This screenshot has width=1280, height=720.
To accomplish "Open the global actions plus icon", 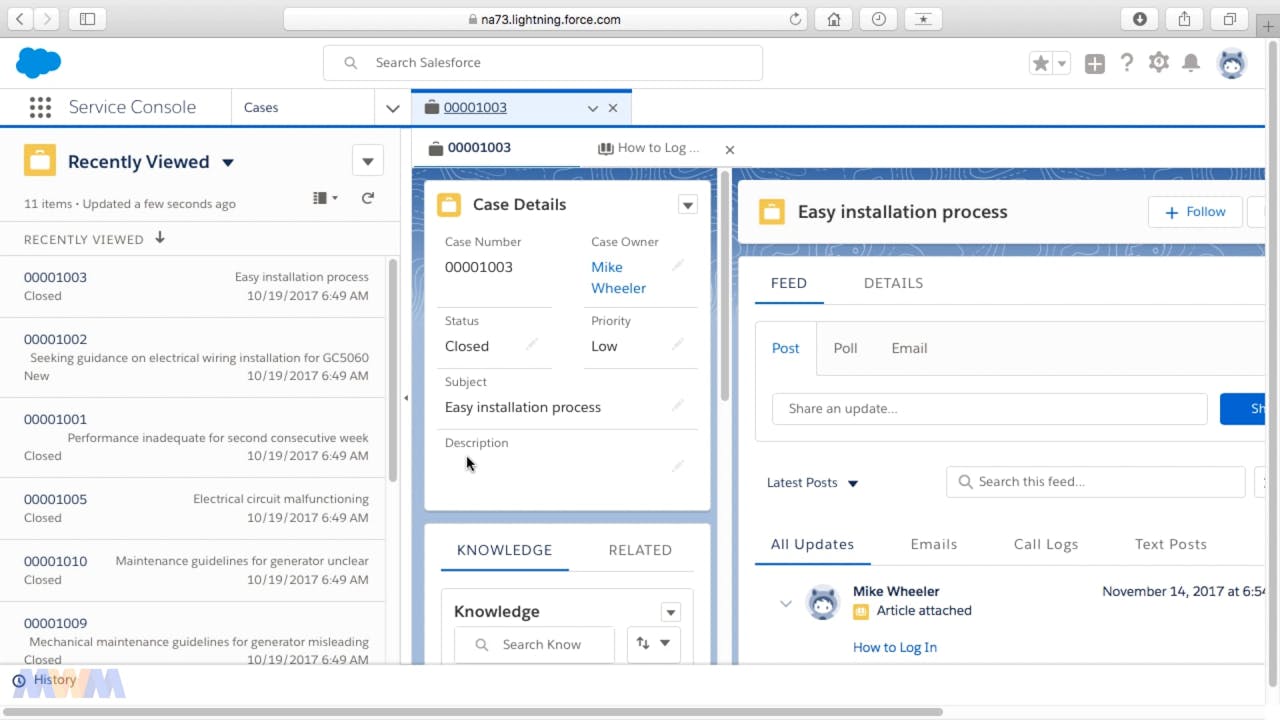I will click(1095, 63).
